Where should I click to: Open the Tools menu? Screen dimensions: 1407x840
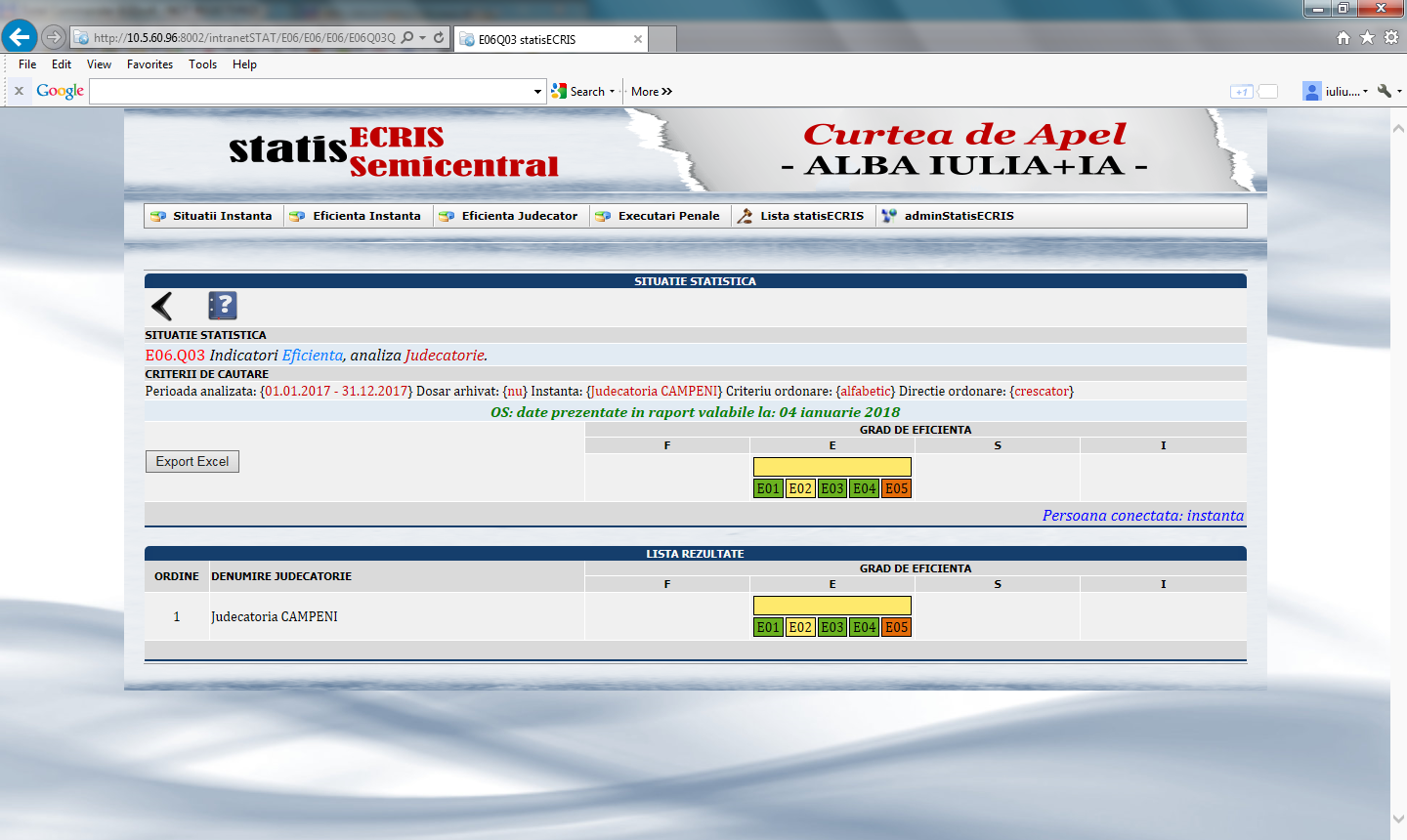coord(202,64)
